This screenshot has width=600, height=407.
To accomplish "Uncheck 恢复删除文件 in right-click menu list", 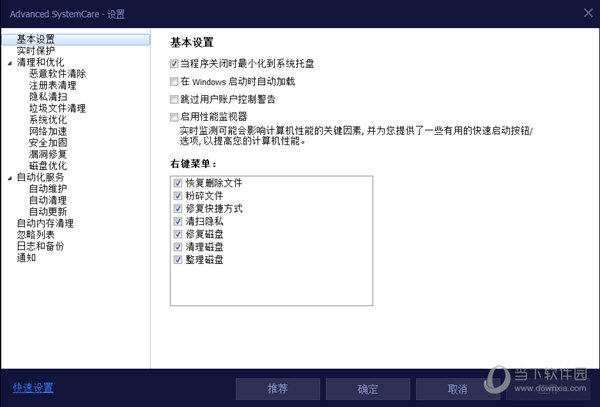I will [x=178, y=183].
